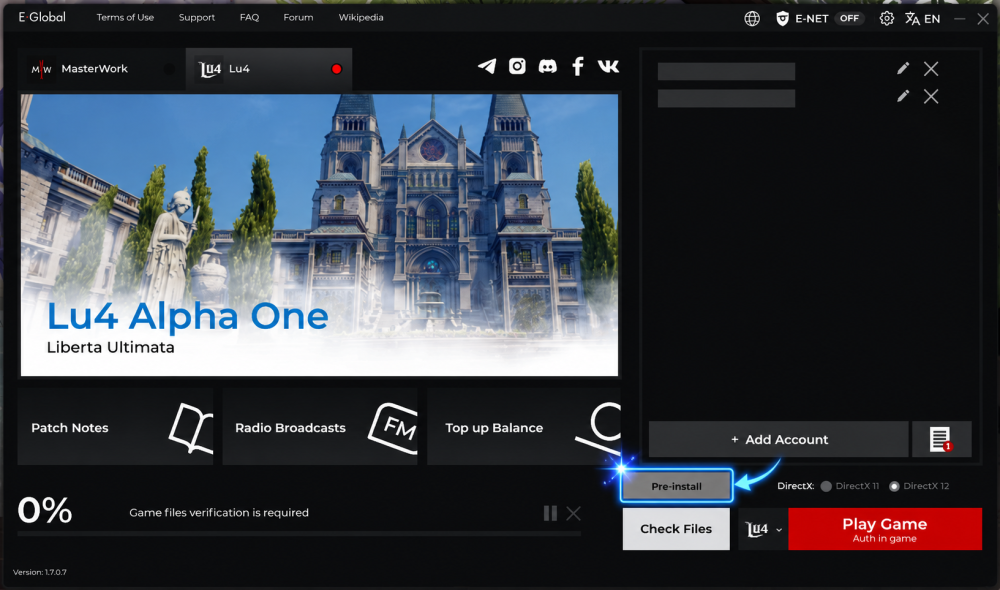Open the Discord social link
Screen dimensions: 1000x590
[x=547, y=66]
